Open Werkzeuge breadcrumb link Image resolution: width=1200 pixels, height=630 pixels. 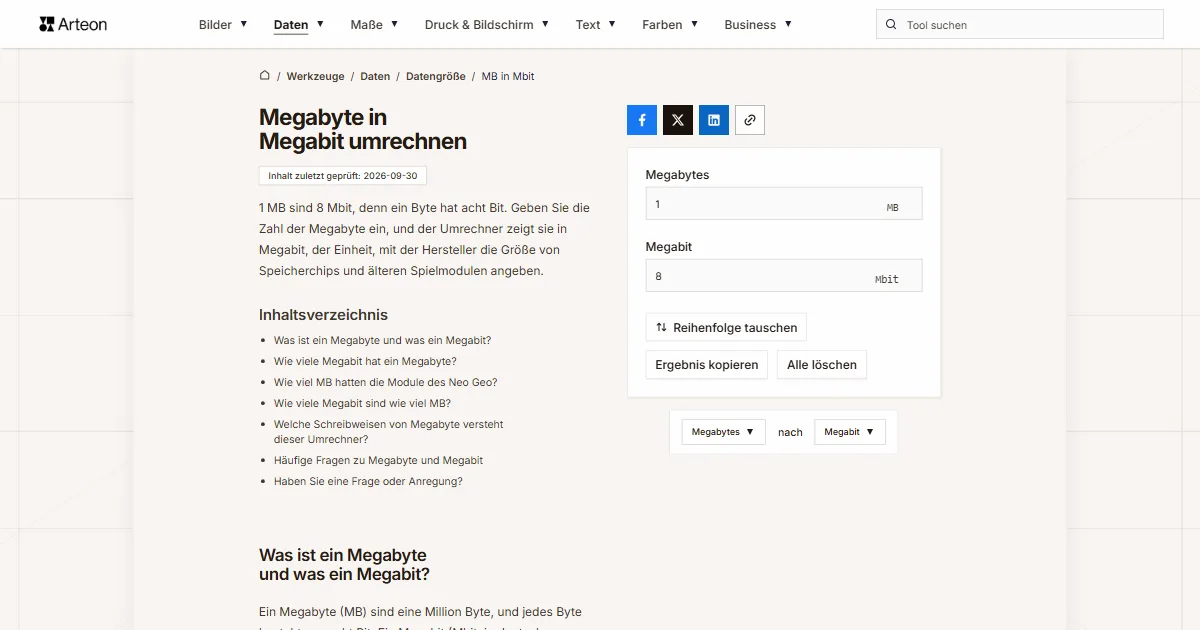315,76
